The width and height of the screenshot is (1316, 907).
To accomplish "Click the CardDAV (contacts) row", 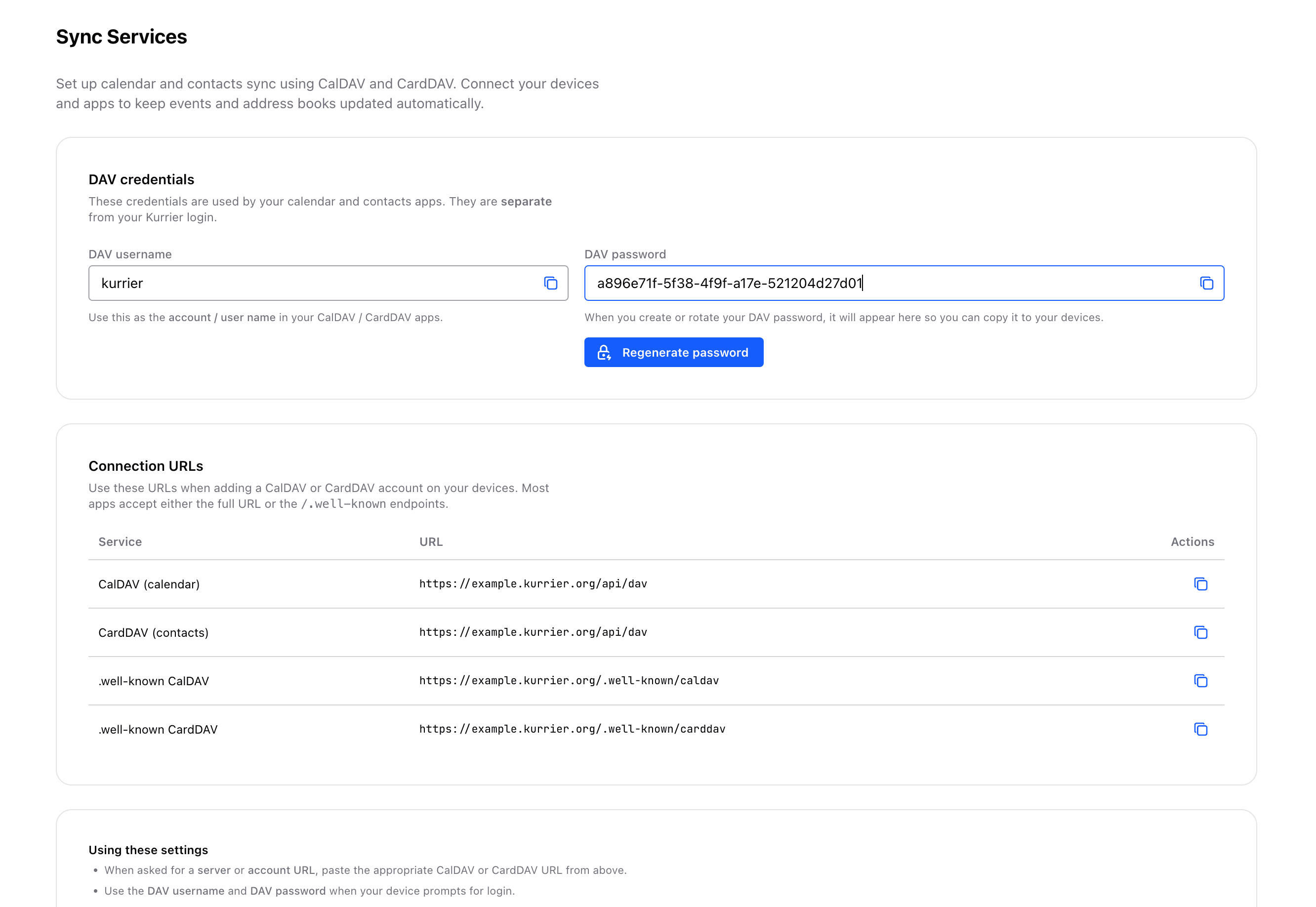I will [x=154, y=632].
